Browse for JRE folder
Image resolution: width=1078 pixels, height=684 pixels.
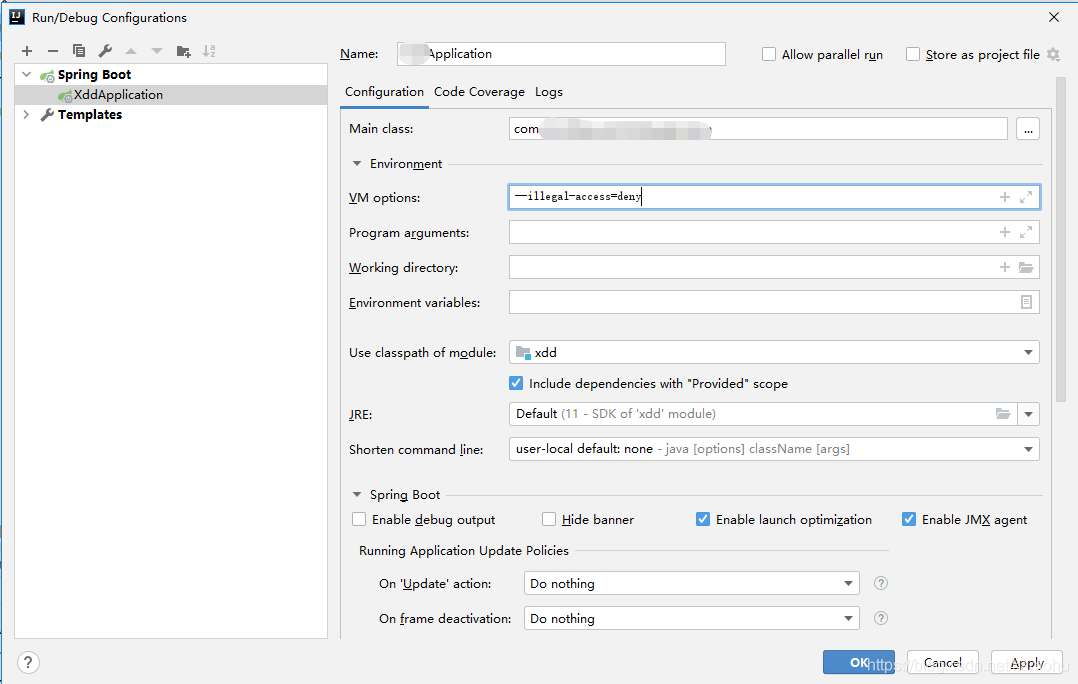coord(1003,414)
